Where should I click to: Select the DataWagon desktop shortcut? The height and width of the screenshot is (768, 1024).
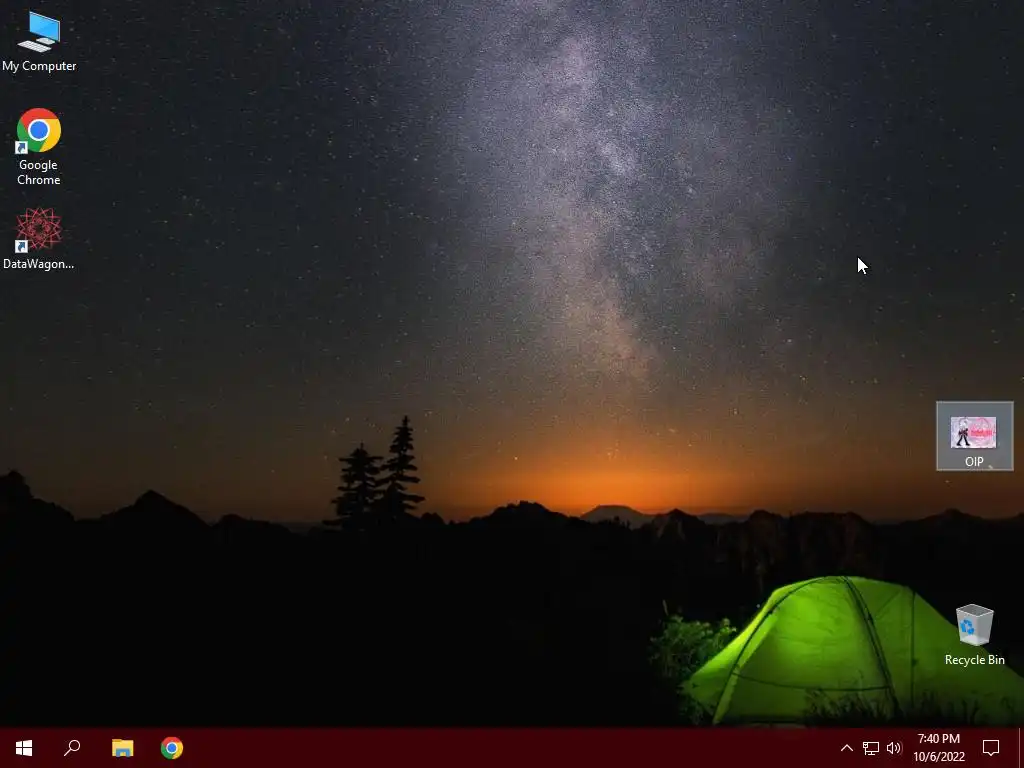39,238
